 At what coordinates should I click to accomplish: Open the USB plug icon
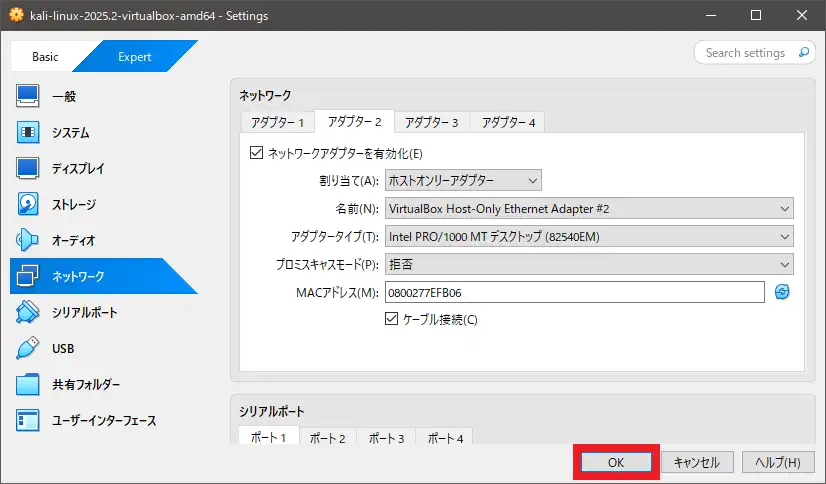[x=27, y=348]
